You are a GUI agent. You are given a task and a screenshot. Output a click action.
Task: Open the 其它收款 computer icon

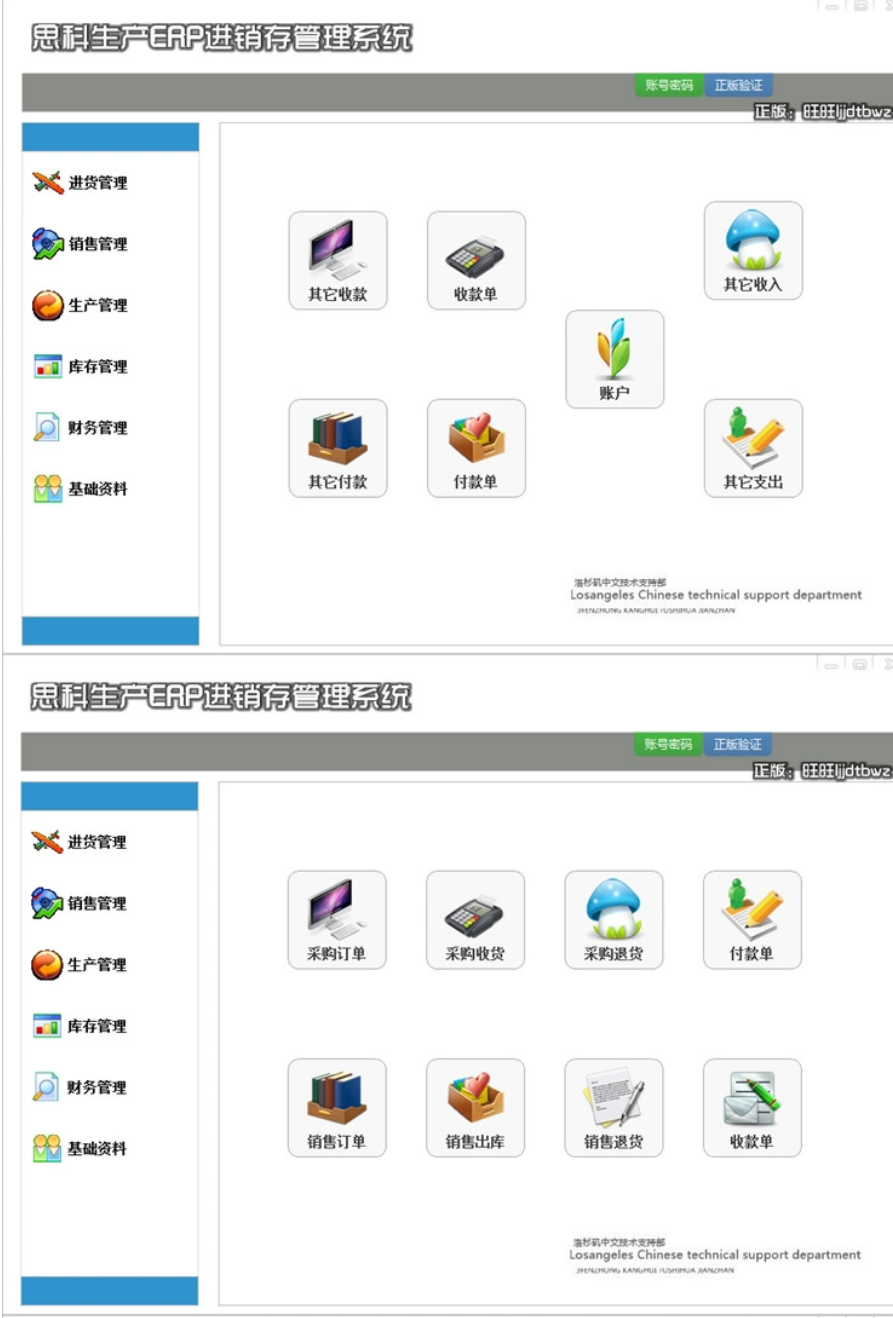(337, 259)
